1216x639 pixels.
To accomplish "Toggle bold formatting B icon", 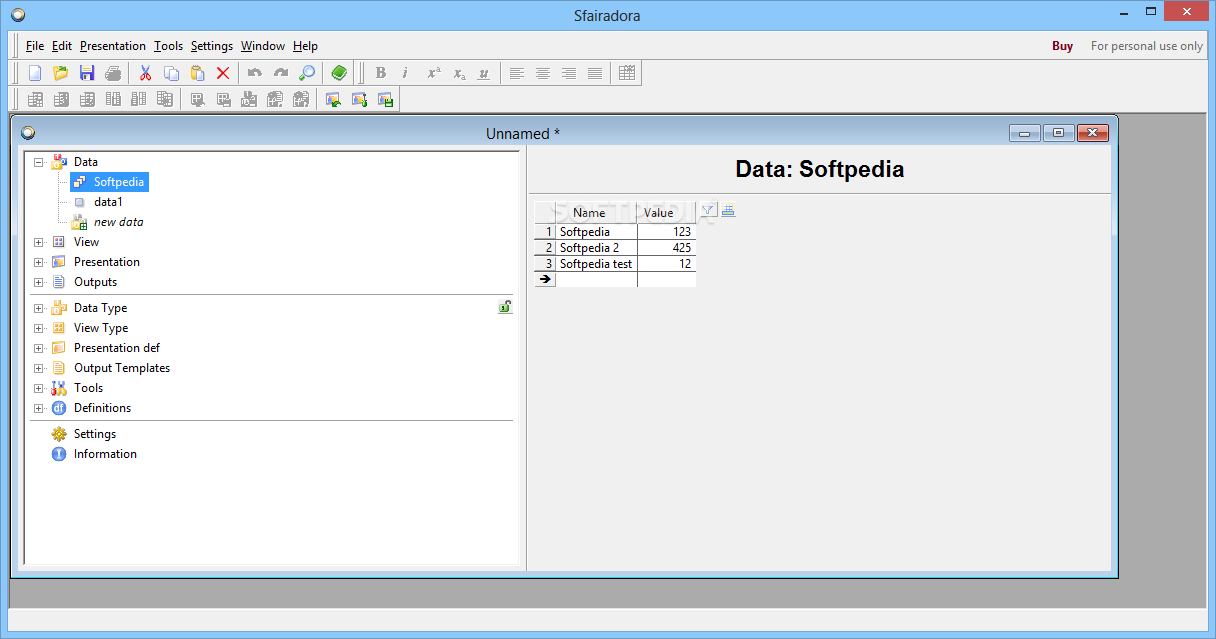I will click(380, 73).
